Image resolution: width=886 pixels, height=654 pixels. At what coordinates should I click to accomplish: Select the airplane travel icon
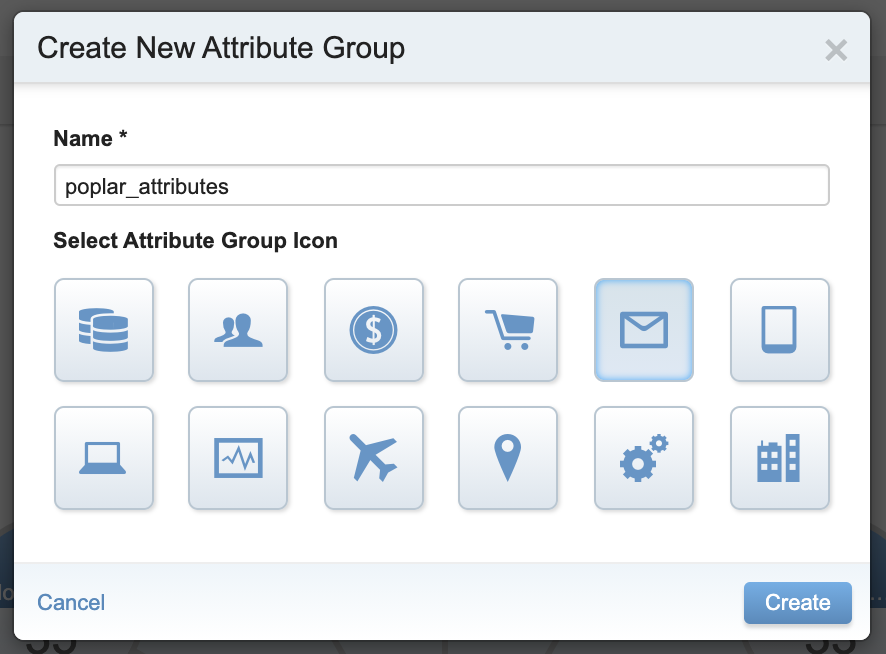pos(374,458)
